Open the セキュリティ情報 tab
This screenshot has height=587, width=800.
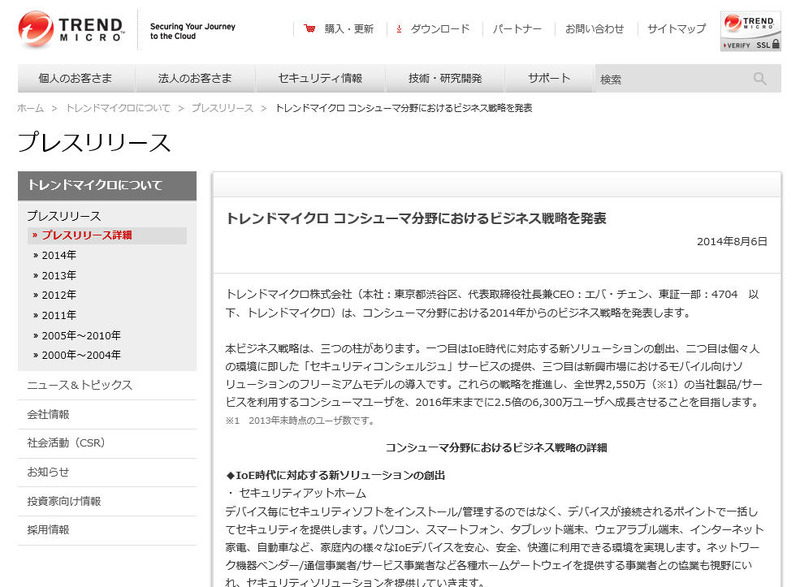coord(320,79)
